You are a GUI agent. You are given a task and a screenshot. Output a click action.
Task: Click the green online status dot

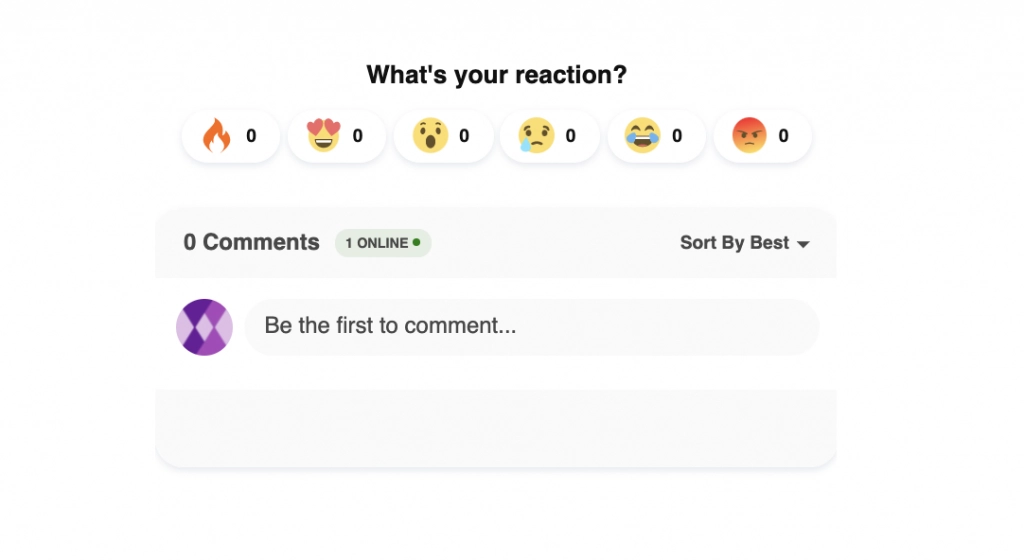click(417, 242)
